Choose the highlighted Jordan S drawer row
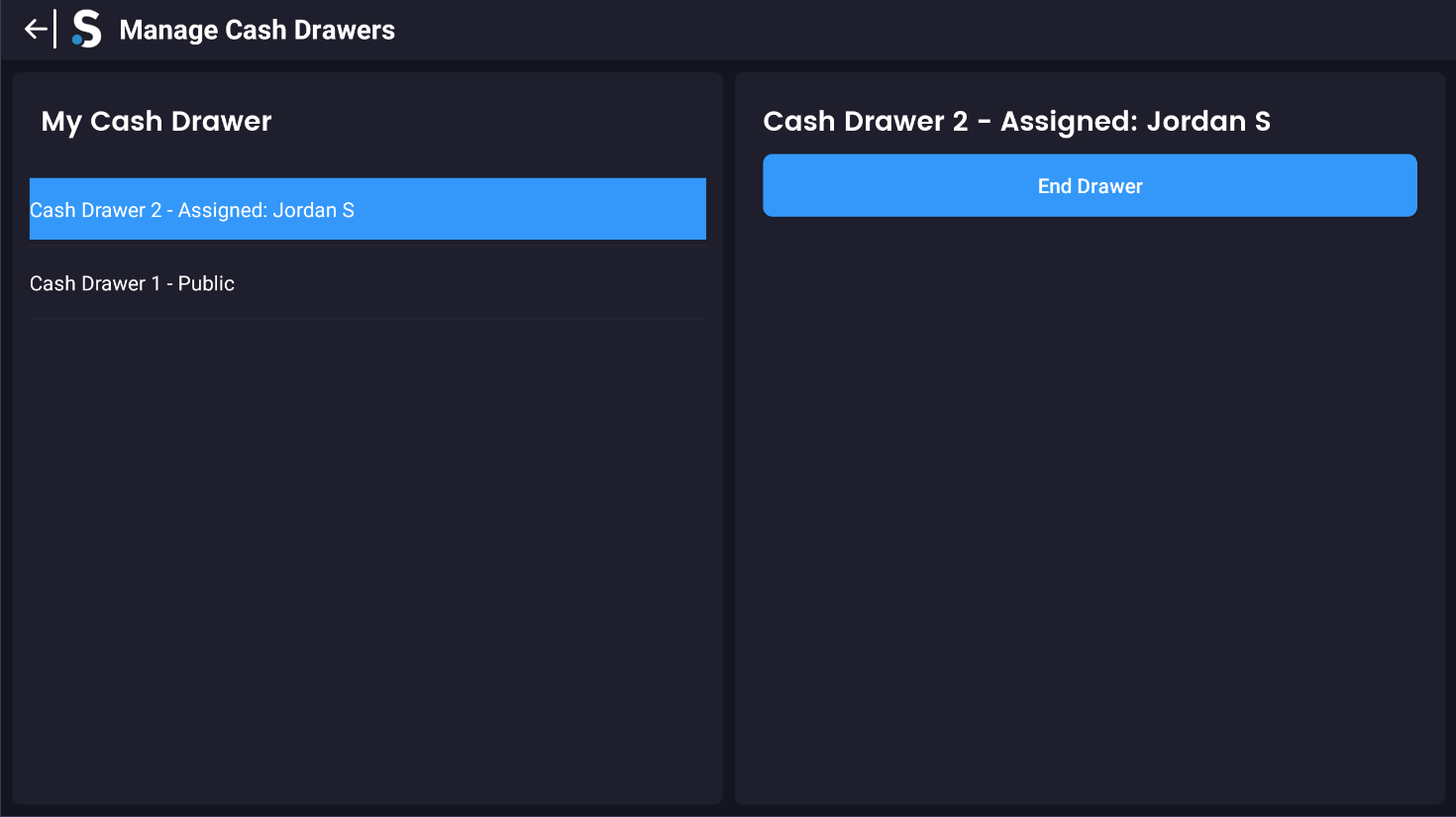The width and height of the screenshot is (1456, 817). 366,209
